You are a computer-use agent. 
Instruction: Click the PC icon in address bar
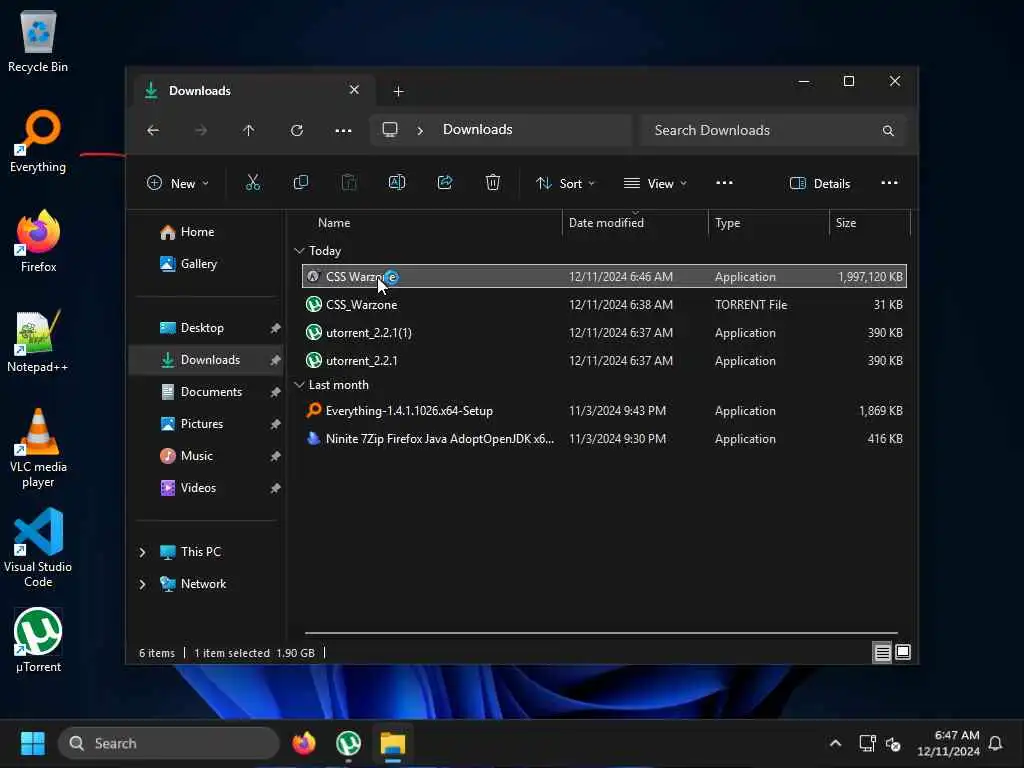[x=390, y=130]
